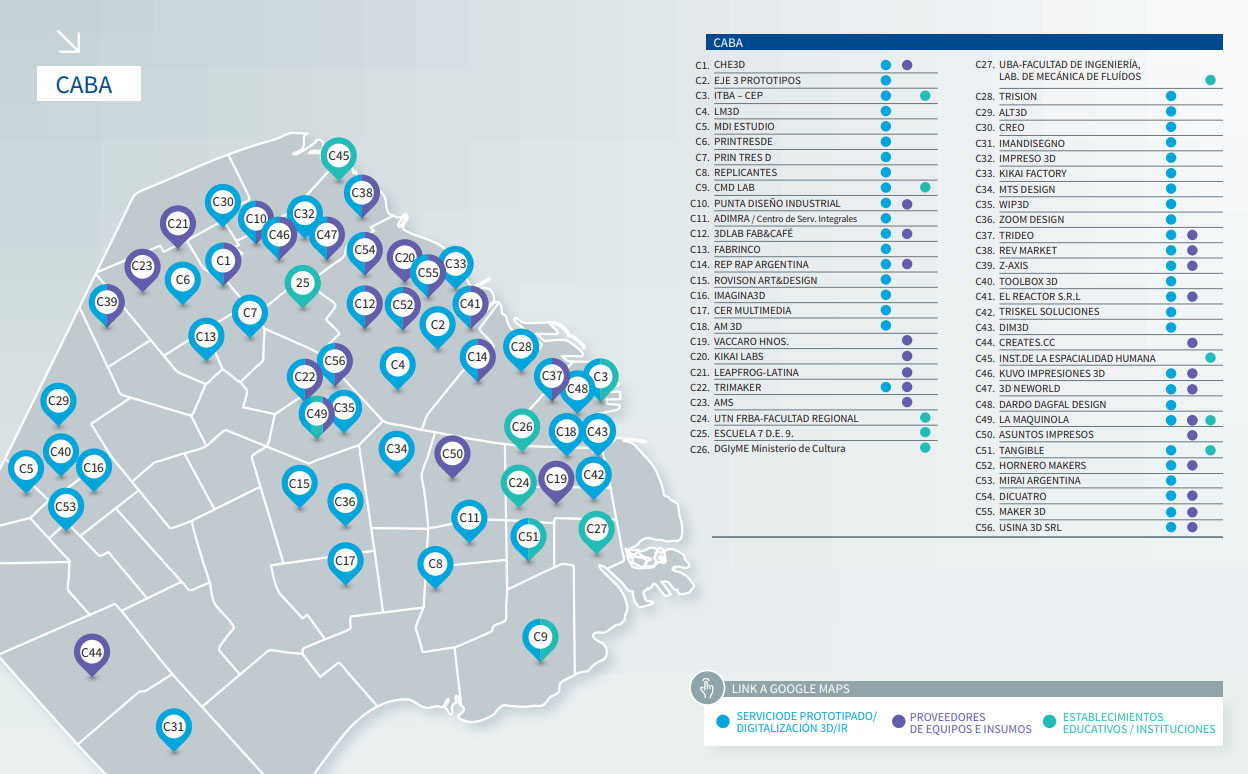Open the C30 map pin
This screenshot has height=774, width=1248.
click(223, 205)
